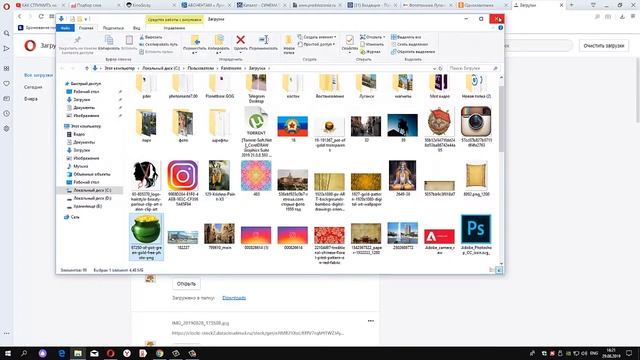Select the woman silhouette hairstyle logo image
The image size is (640, 360).
(x=146, y=176)
